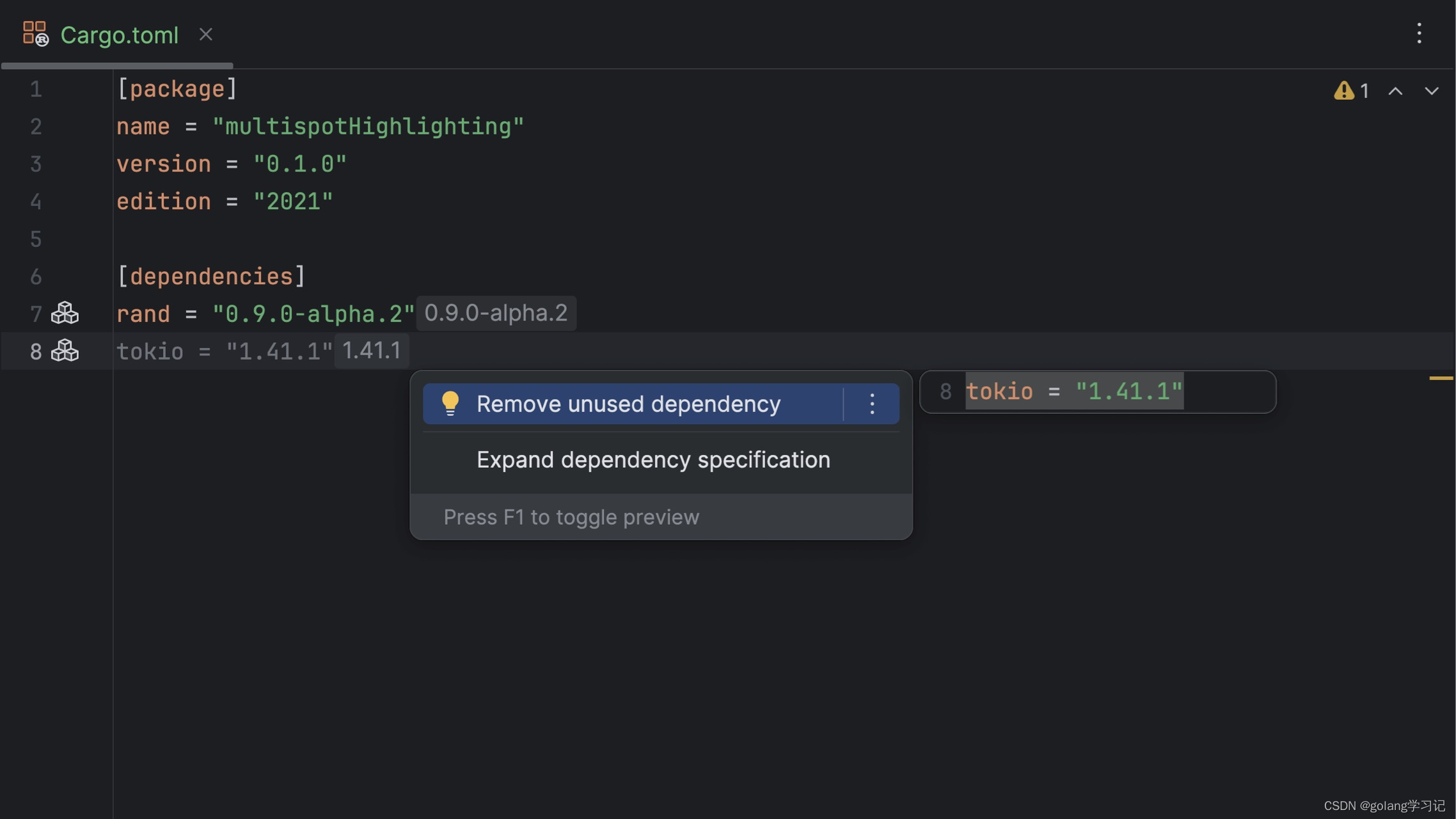Screen dimensions: 1456x819
Task: Click the Cargo logo icon on the file tab
Action: coord(36,34)
